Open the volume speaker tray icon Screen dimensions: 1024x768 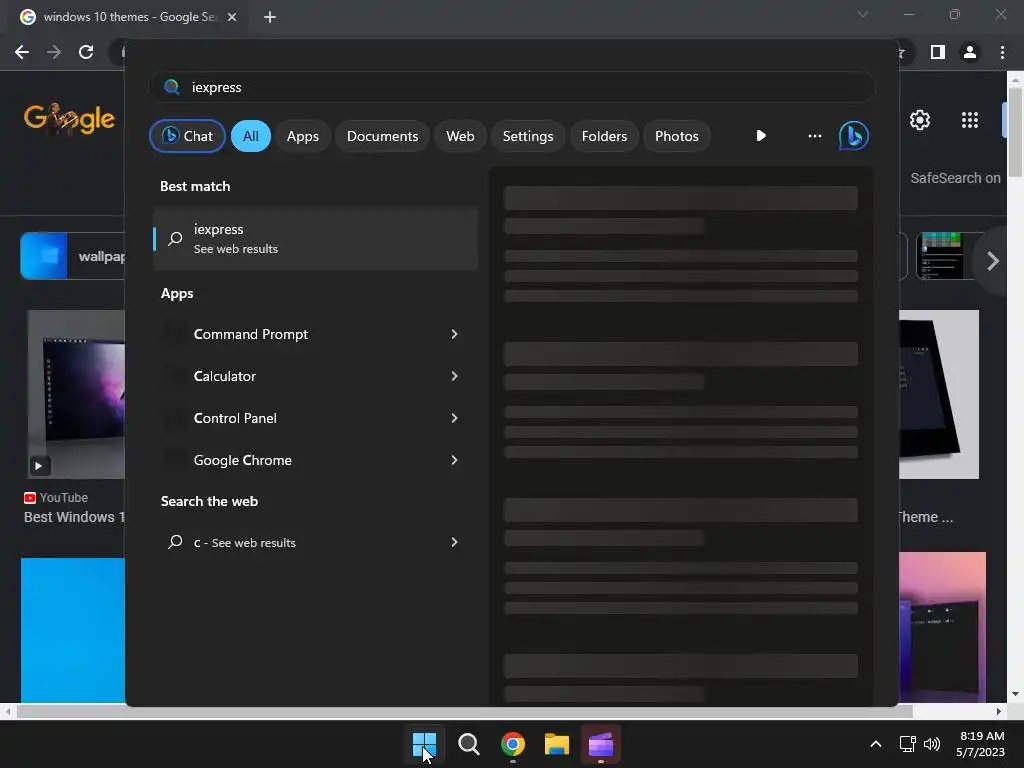pos(932,744)
